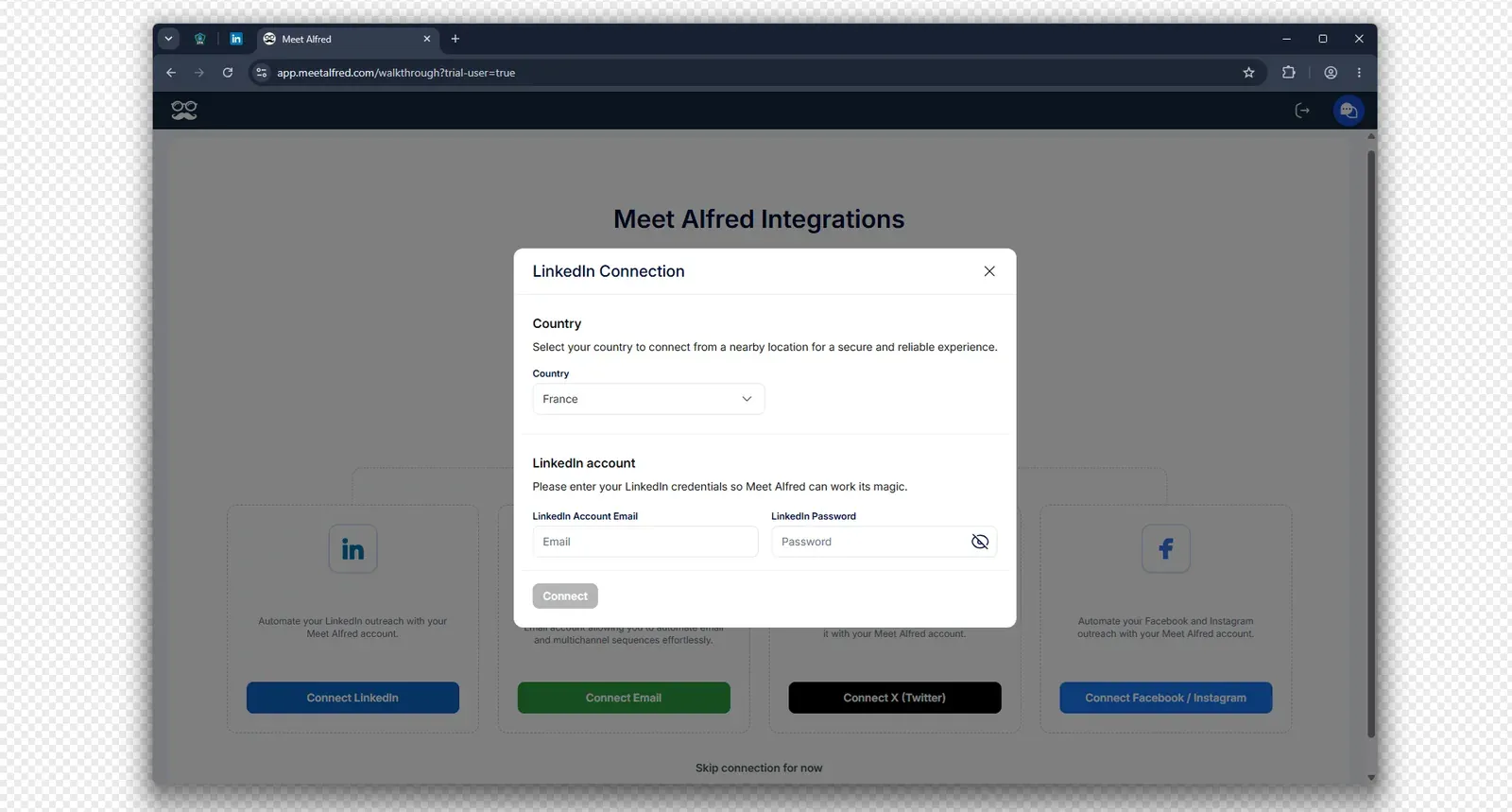Click the Connect X (Twitter) button

point(895,698)
